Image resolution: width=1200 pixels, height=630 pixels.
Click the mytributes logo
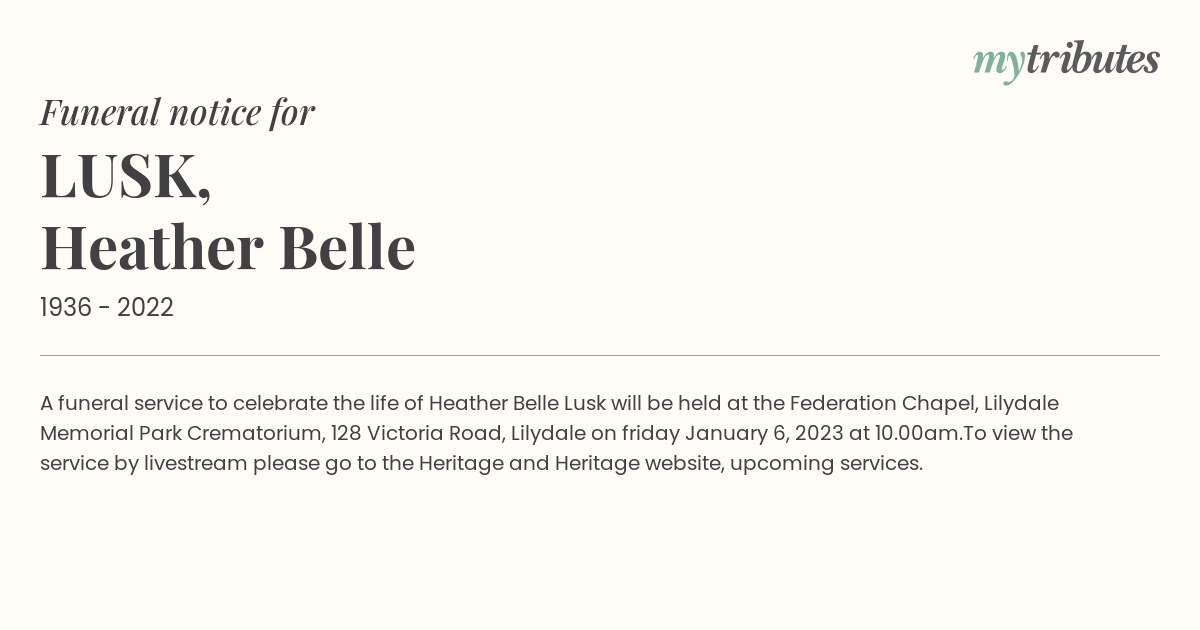click(1065, 60)
